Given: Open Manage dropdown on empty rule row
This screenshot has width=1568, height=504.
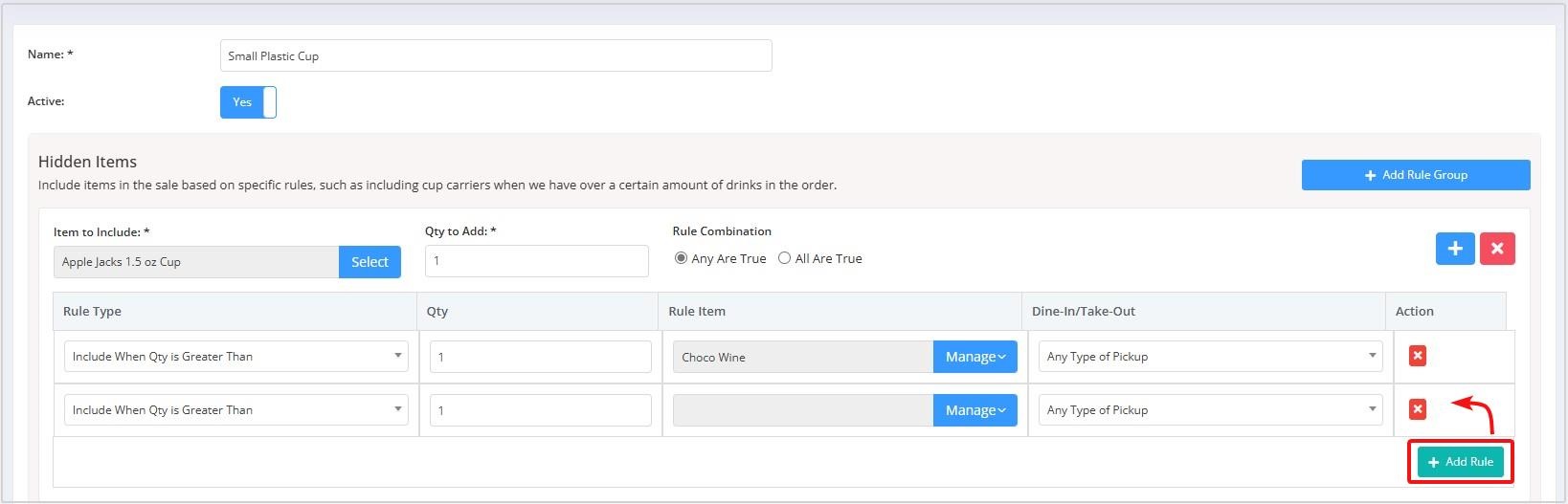Looking at the screenshot, I should coord(974,410).
